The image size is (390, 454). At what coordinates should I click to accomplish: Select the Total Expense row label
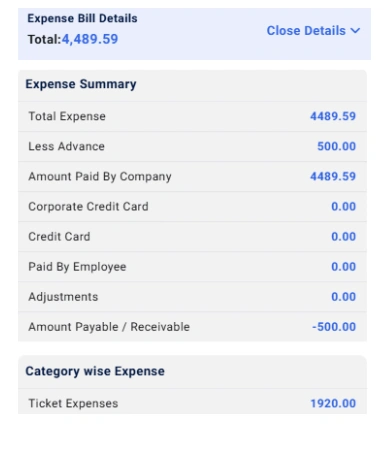coord(67,116)
